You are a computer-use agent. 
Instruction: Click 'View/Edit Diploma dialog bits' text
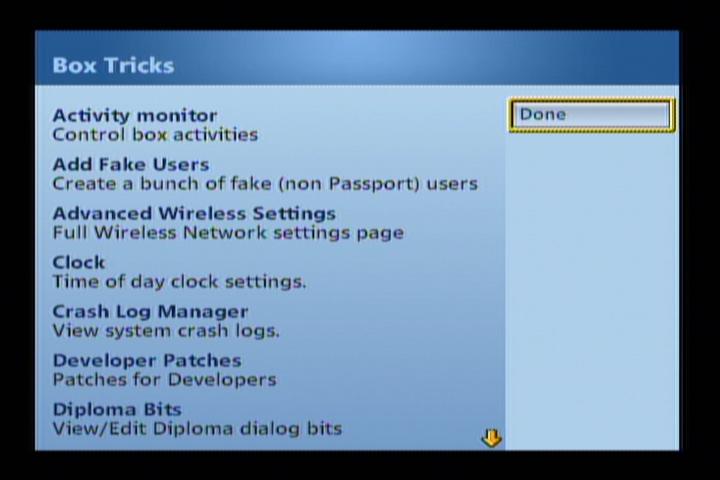click(x=197, y=429)
